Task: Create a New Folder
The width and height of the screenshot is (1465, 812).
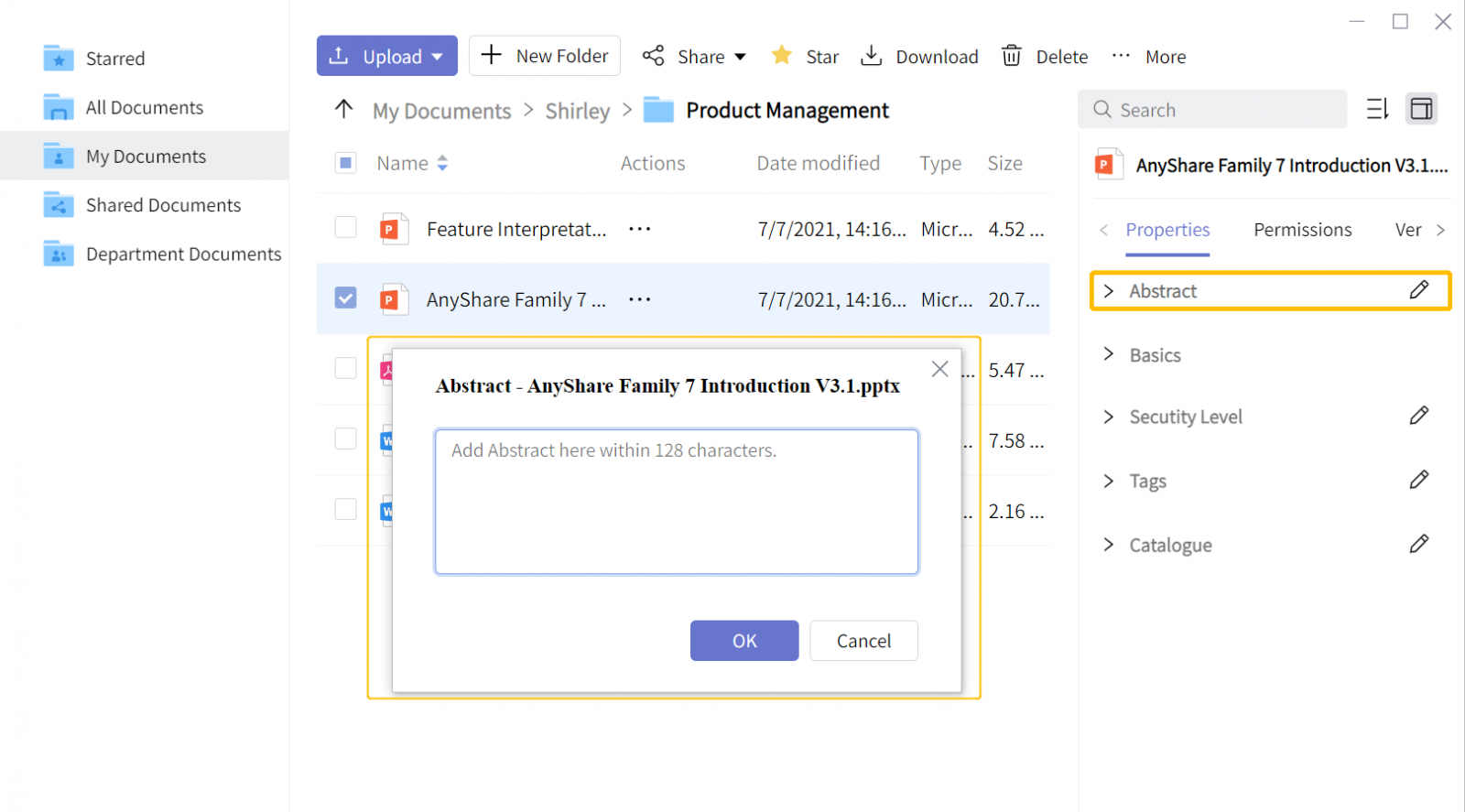Action: point(545,56)
